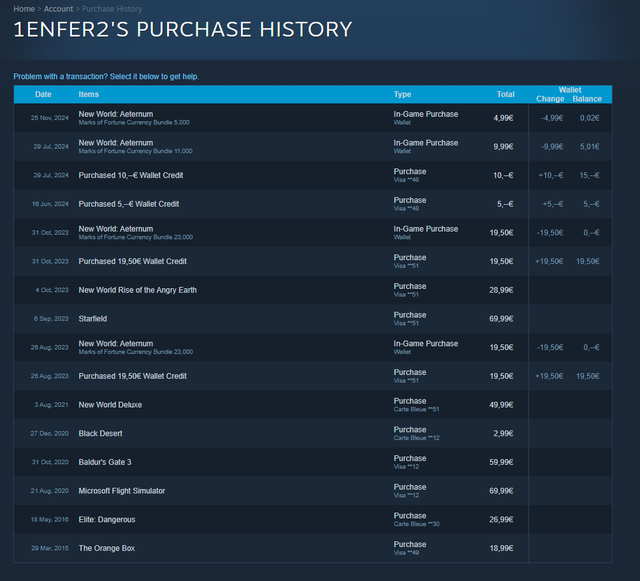
Task: Open 'Purchased 5,--€ Wallet Credit' transaction
Action: pyautogui.click(x=313, y=204)
